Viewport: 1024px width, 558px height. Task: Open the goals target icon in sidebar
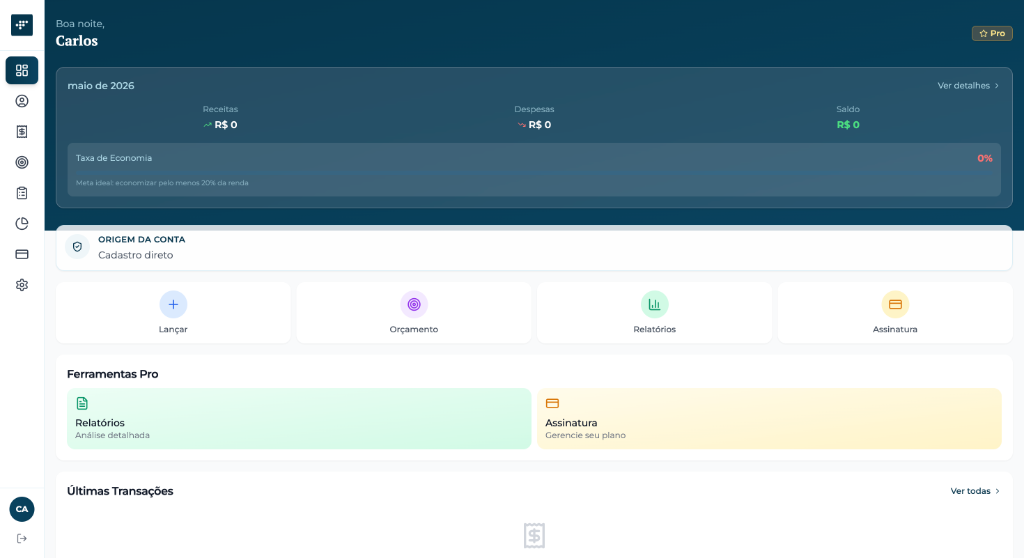pyautogui.click(x=22, y=162)
